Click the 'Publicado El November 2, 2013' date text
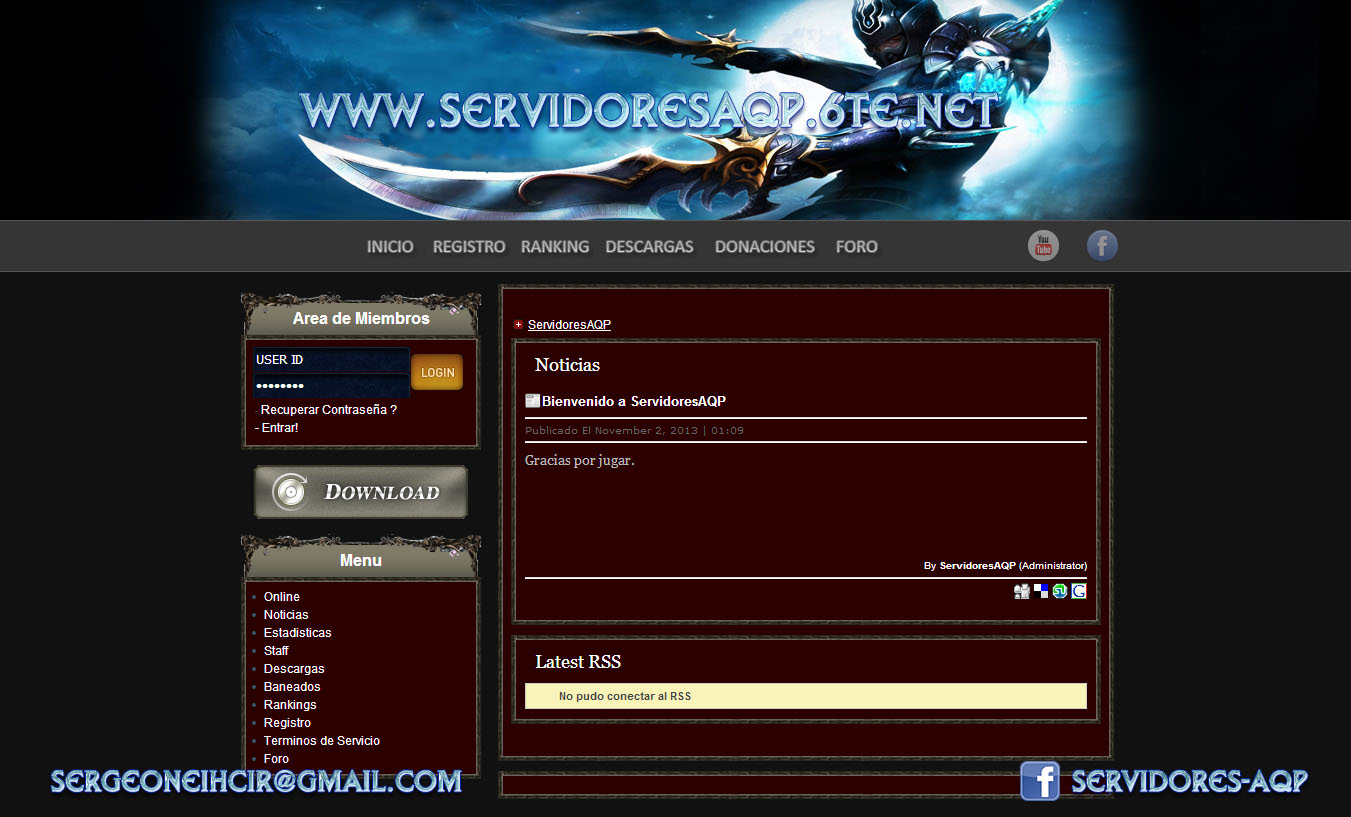The width and height of the screenshot is (1351, 817). (x=634, y=431)
